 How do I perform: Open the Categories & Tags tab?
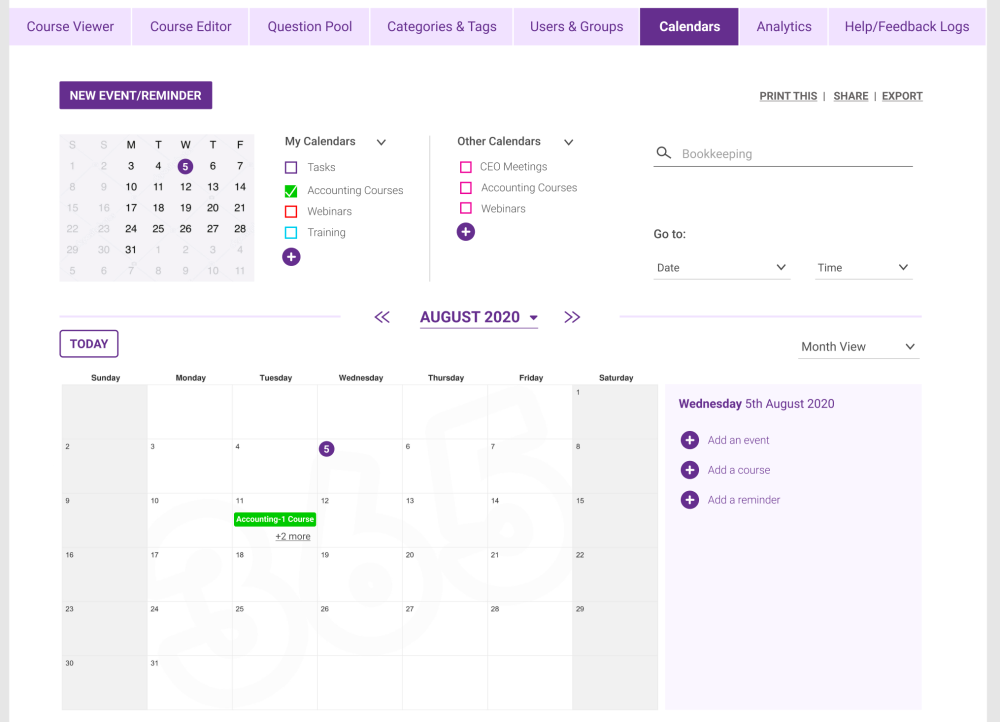(x=441, y=27)
